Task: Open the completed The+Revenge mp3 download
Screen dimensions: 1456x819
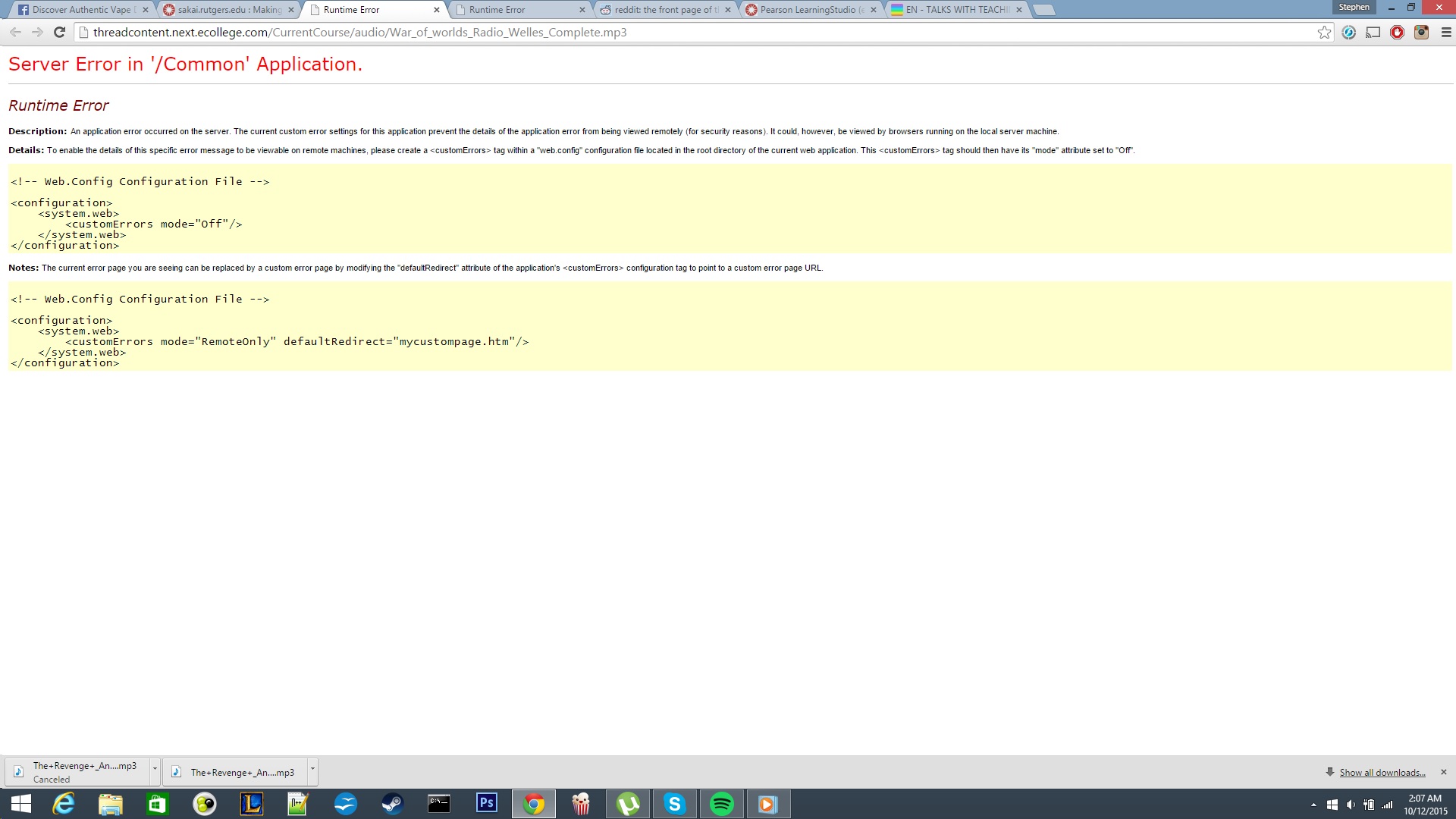Action: click(235, 772)
